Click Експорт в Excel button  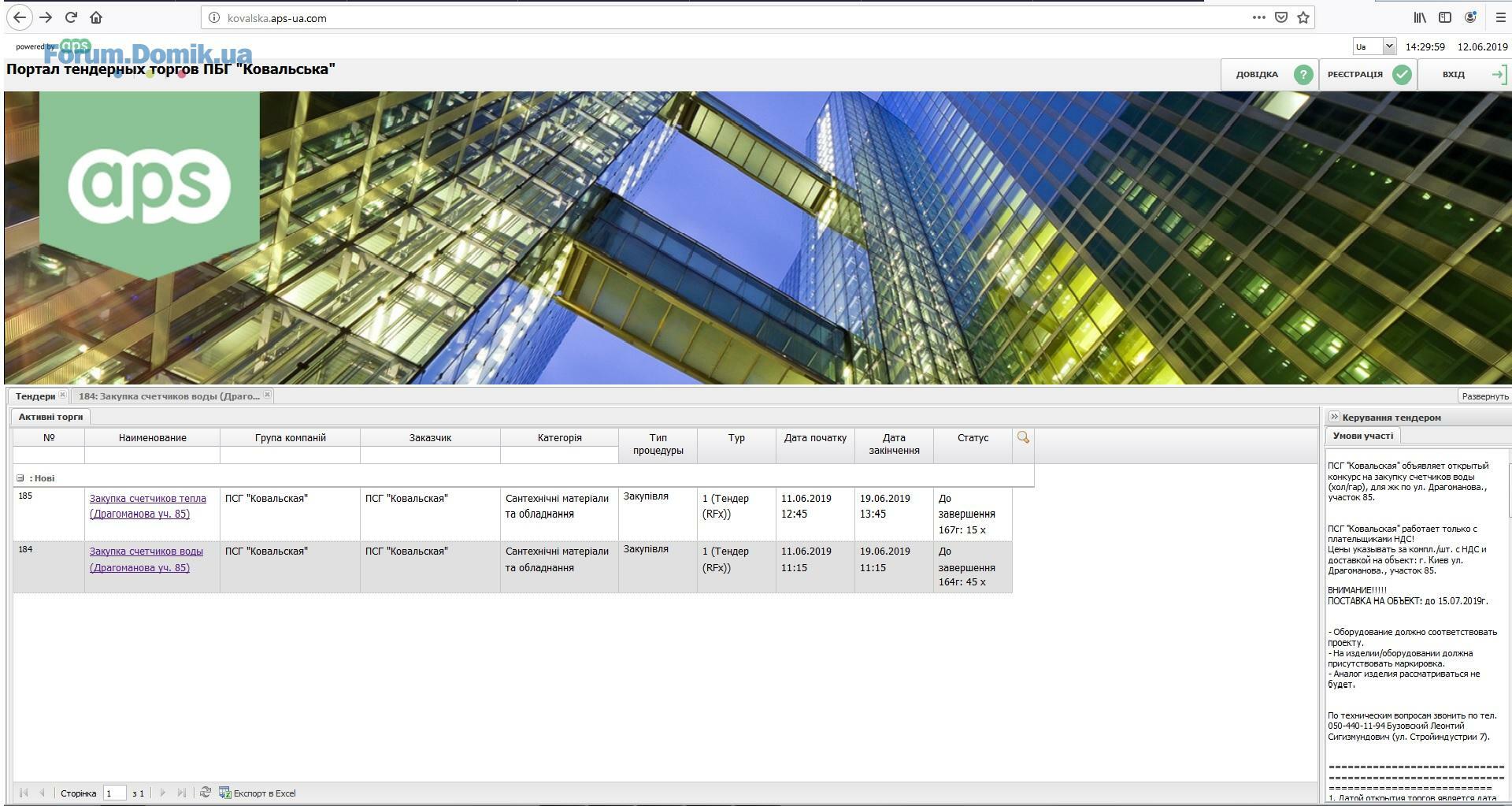tap(258, 793)
